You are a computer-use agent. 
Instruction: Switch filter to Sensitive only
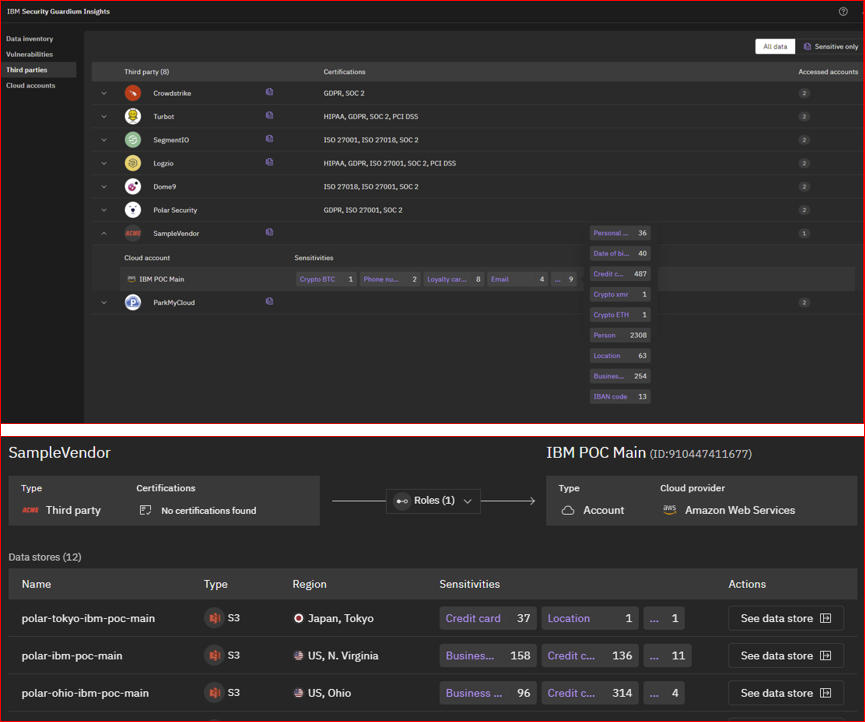tap(830, 47)
